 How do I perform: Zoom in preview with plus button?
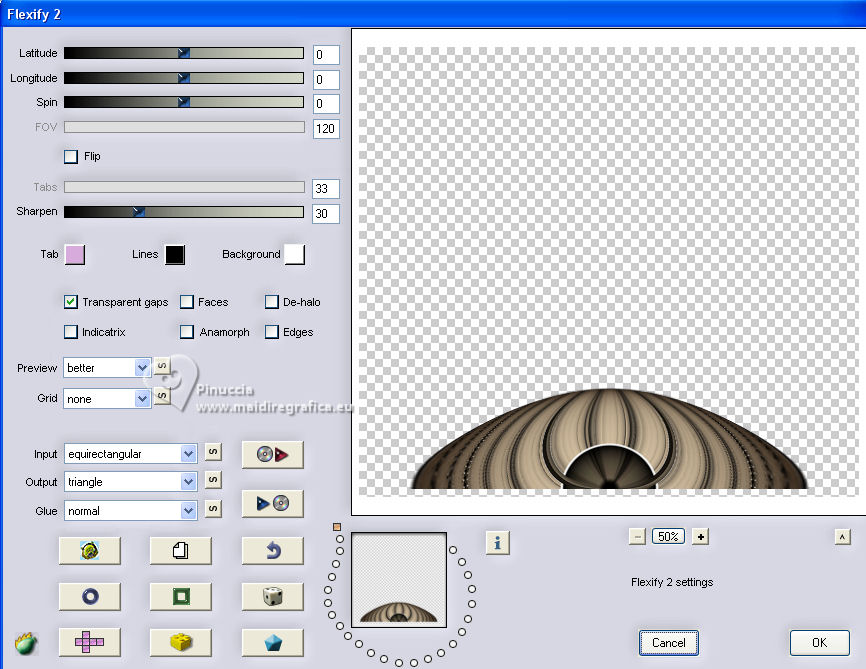coord(701,537)
